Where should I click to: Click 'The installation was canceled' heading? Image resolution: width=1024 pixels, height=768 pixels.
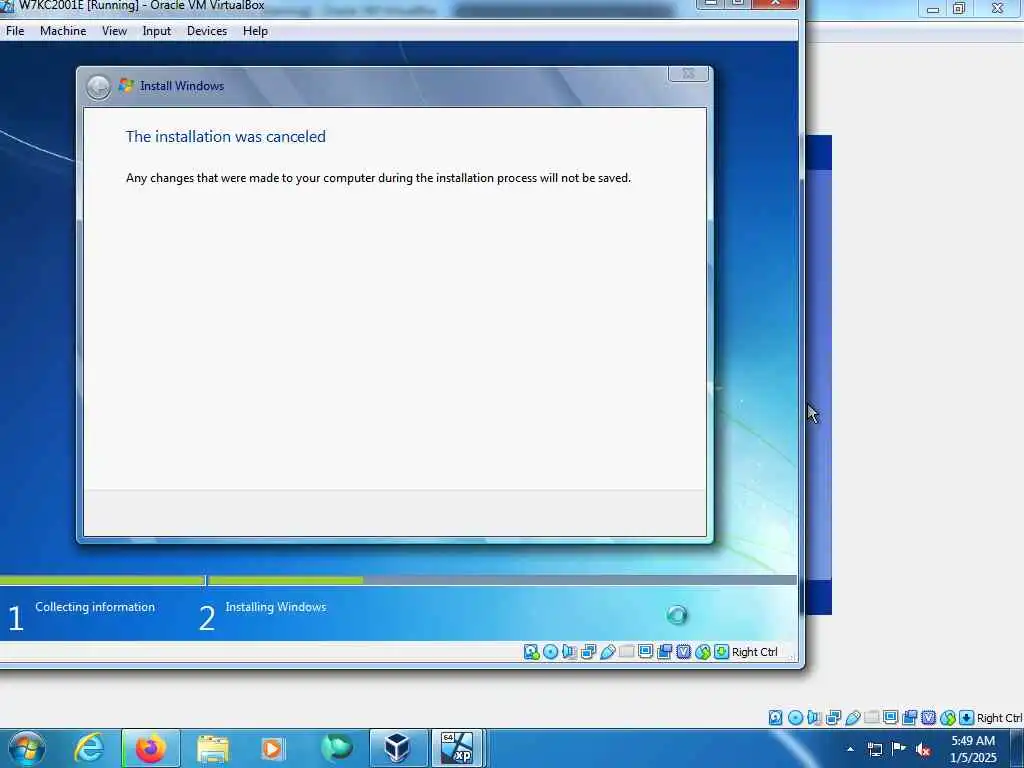pos(225,136)
